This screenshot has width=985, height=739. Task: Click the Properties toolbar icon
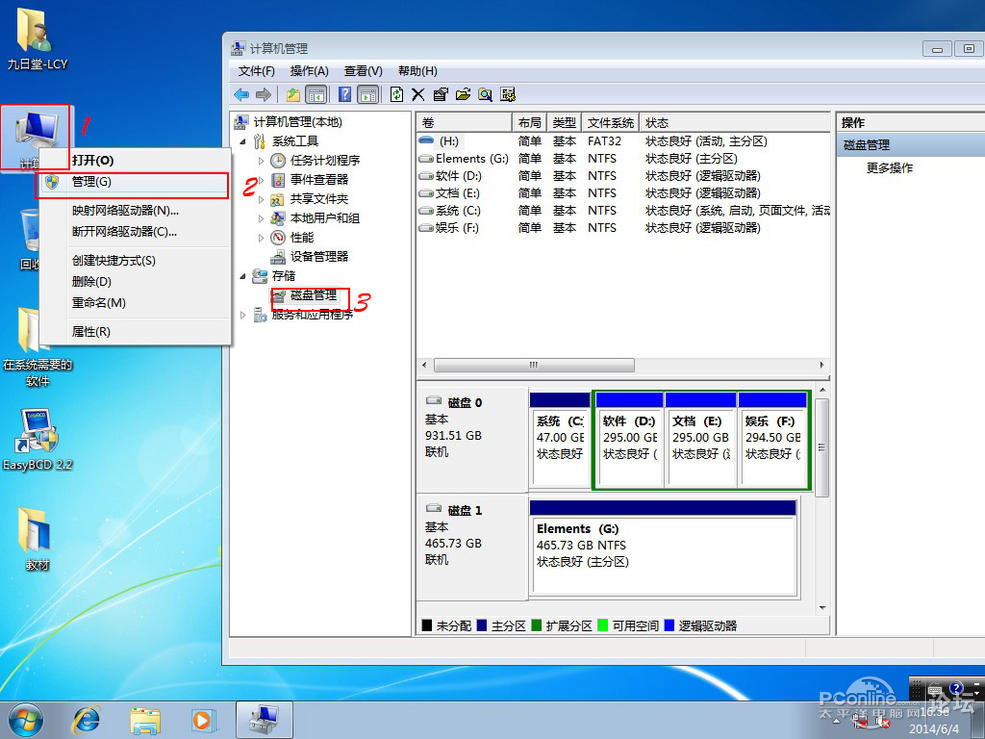(440, 95)
